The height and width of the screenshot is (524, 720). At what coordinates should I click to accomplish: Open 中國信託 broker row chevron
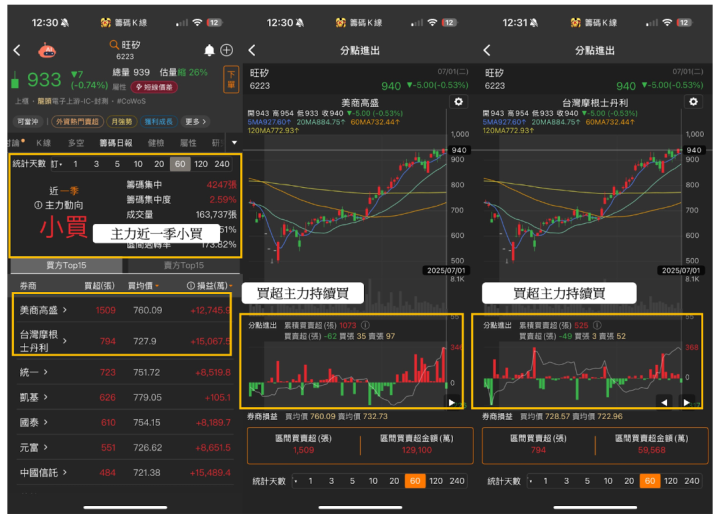[65, 472]
